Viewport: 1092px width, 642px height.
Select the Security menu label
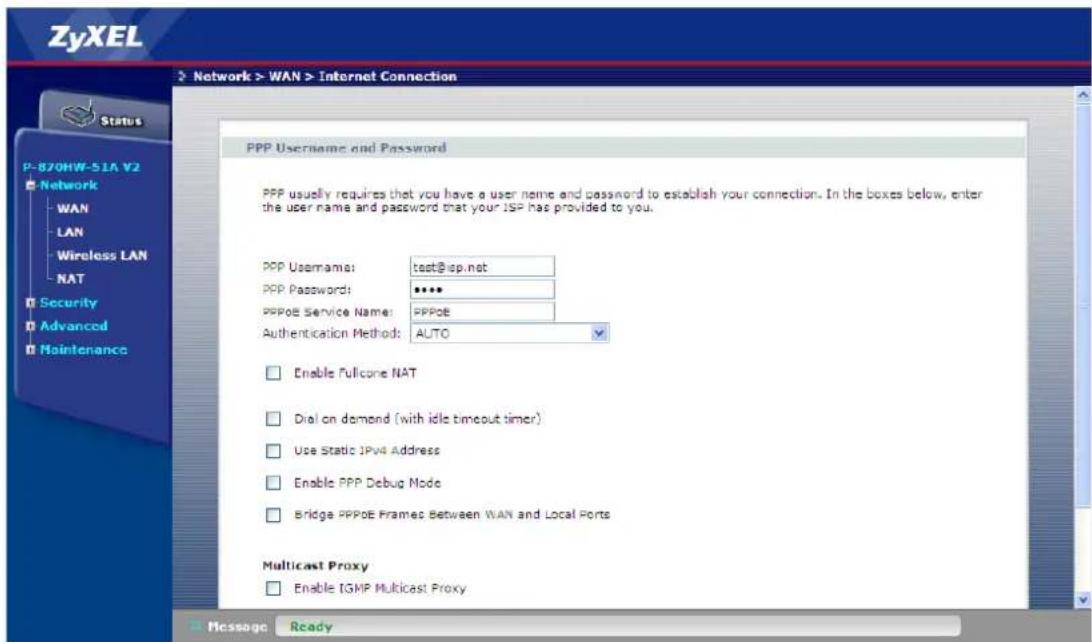tap(68, 303)
